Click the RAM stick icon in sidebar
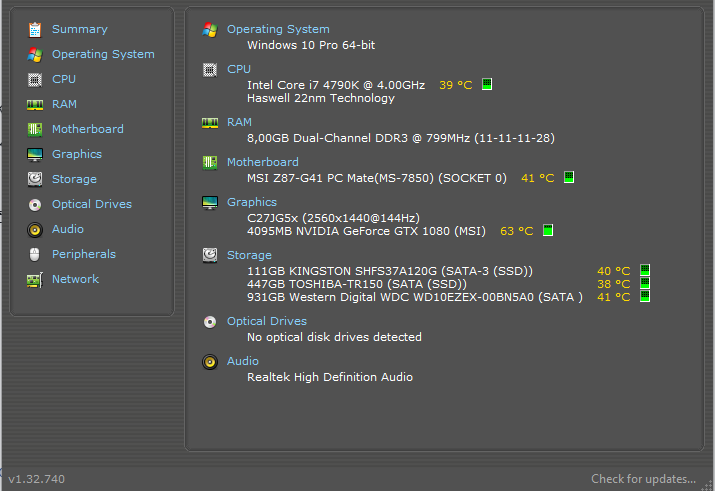Viewport: 715px width, 491px height. (x=35, y=105)
